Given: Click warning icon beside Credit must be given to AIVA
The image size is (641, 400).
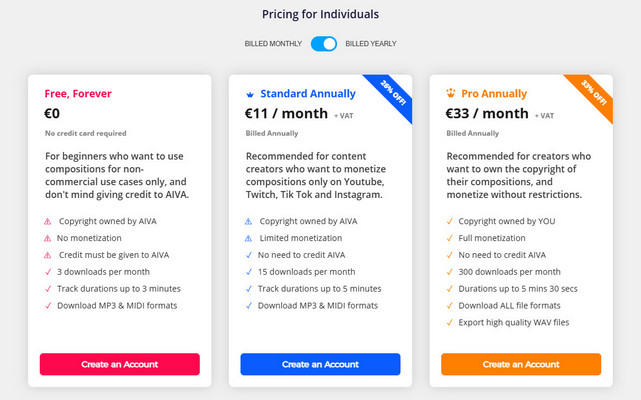Looking at the screenshot, I should 48,255.
